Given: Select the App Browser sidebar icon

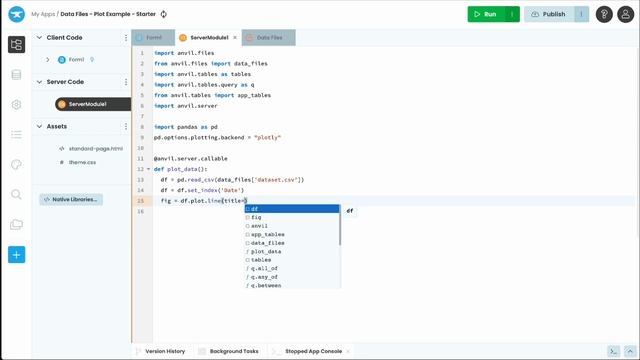Looking at the screenshot, I should (16, 44).
